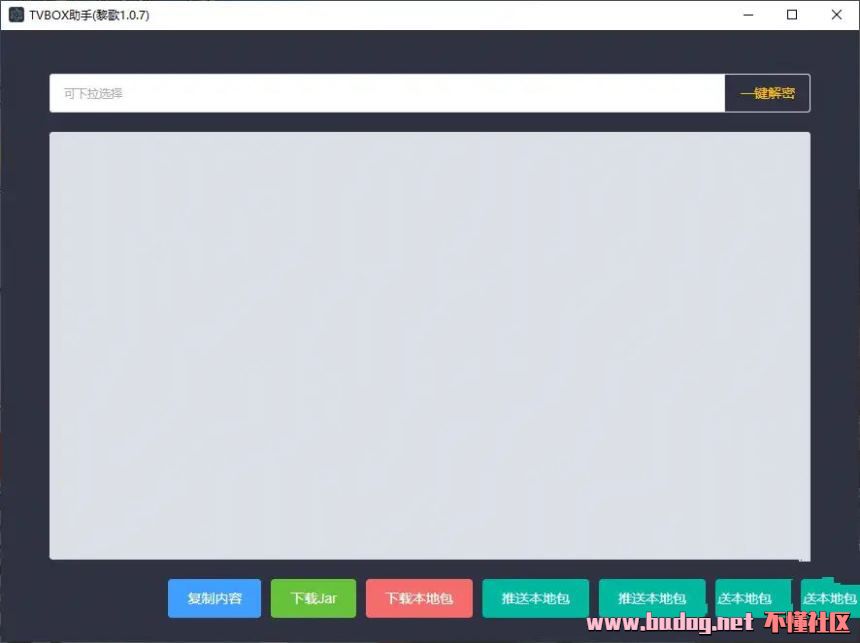Click the 一键解密 button

click(767, 93)
